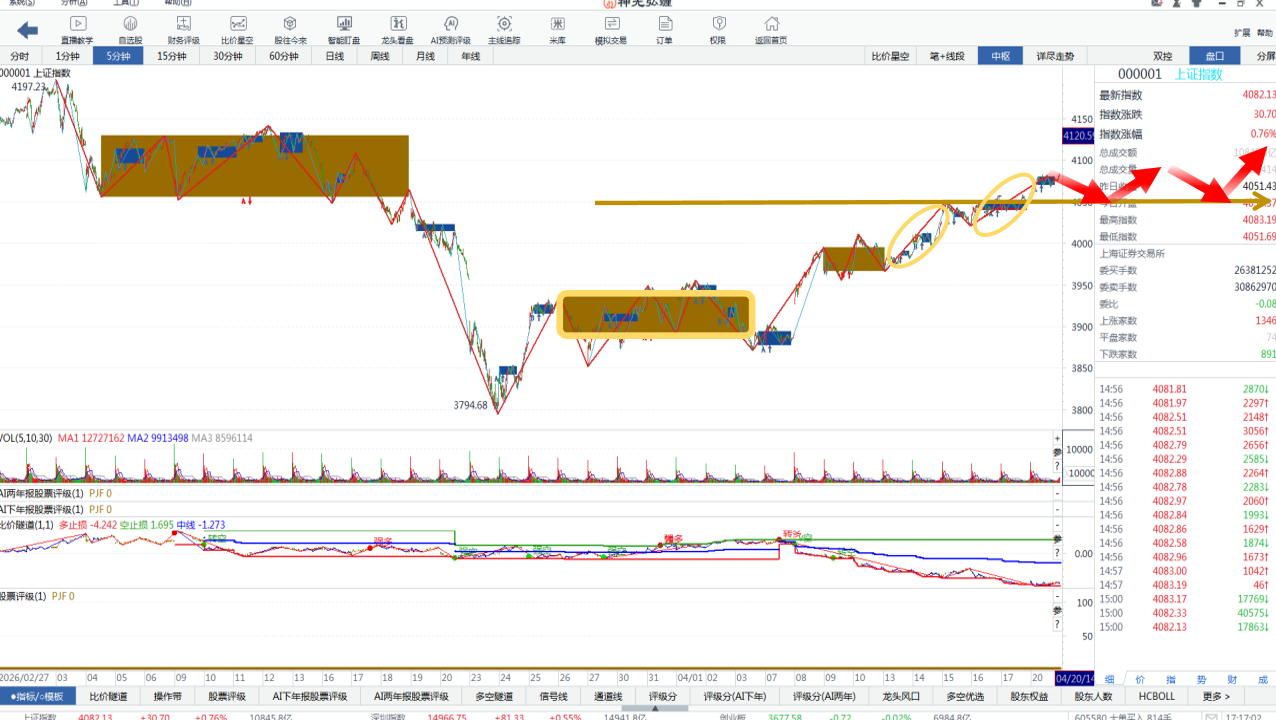The height and width of the screenshot is (720, 1276).
Task: Select the 15分钟 period tab
Action: tap(171, 56)
